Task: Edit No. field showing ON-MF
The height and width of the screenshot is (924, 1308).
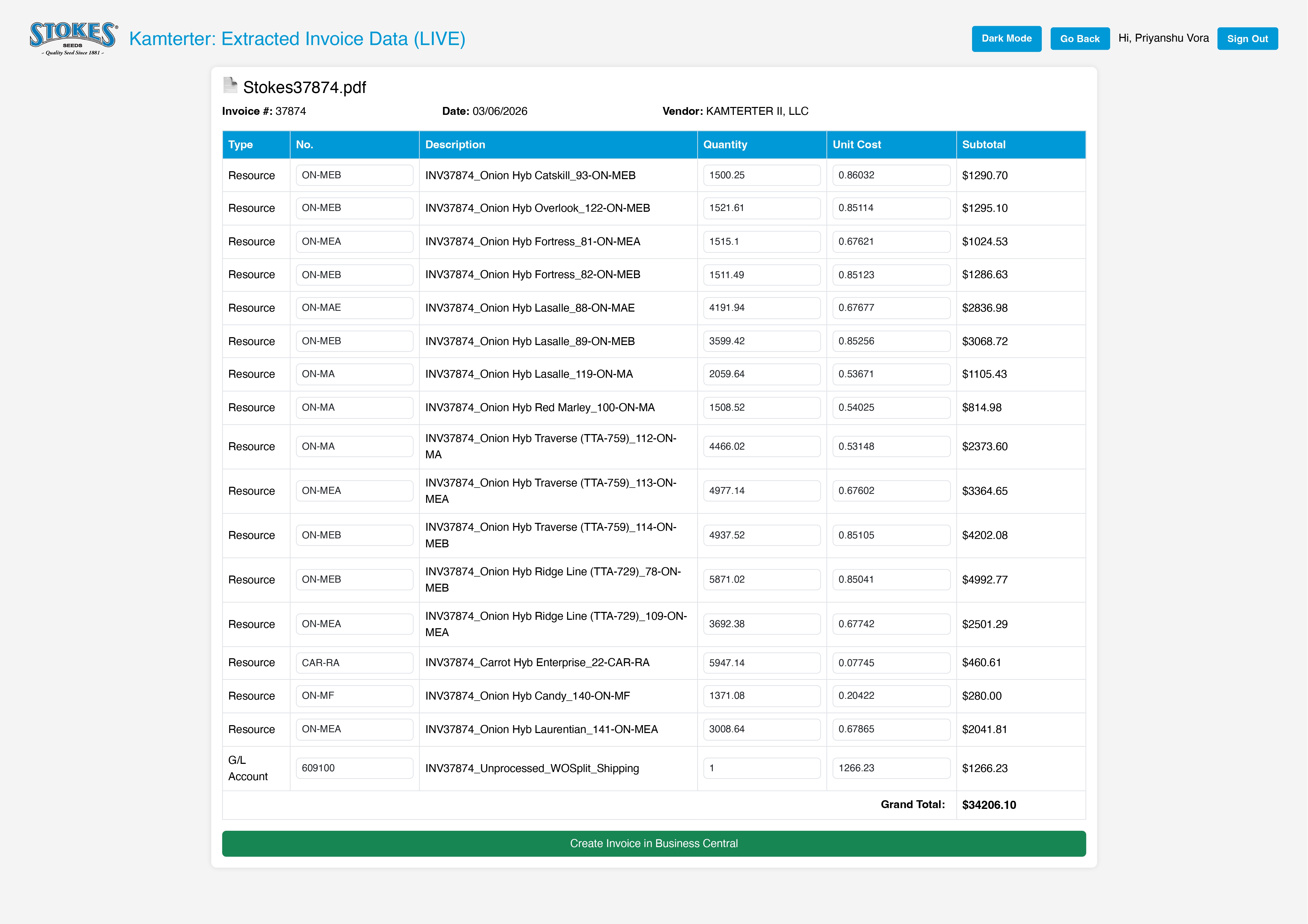Action: click(x=354, y=696)
